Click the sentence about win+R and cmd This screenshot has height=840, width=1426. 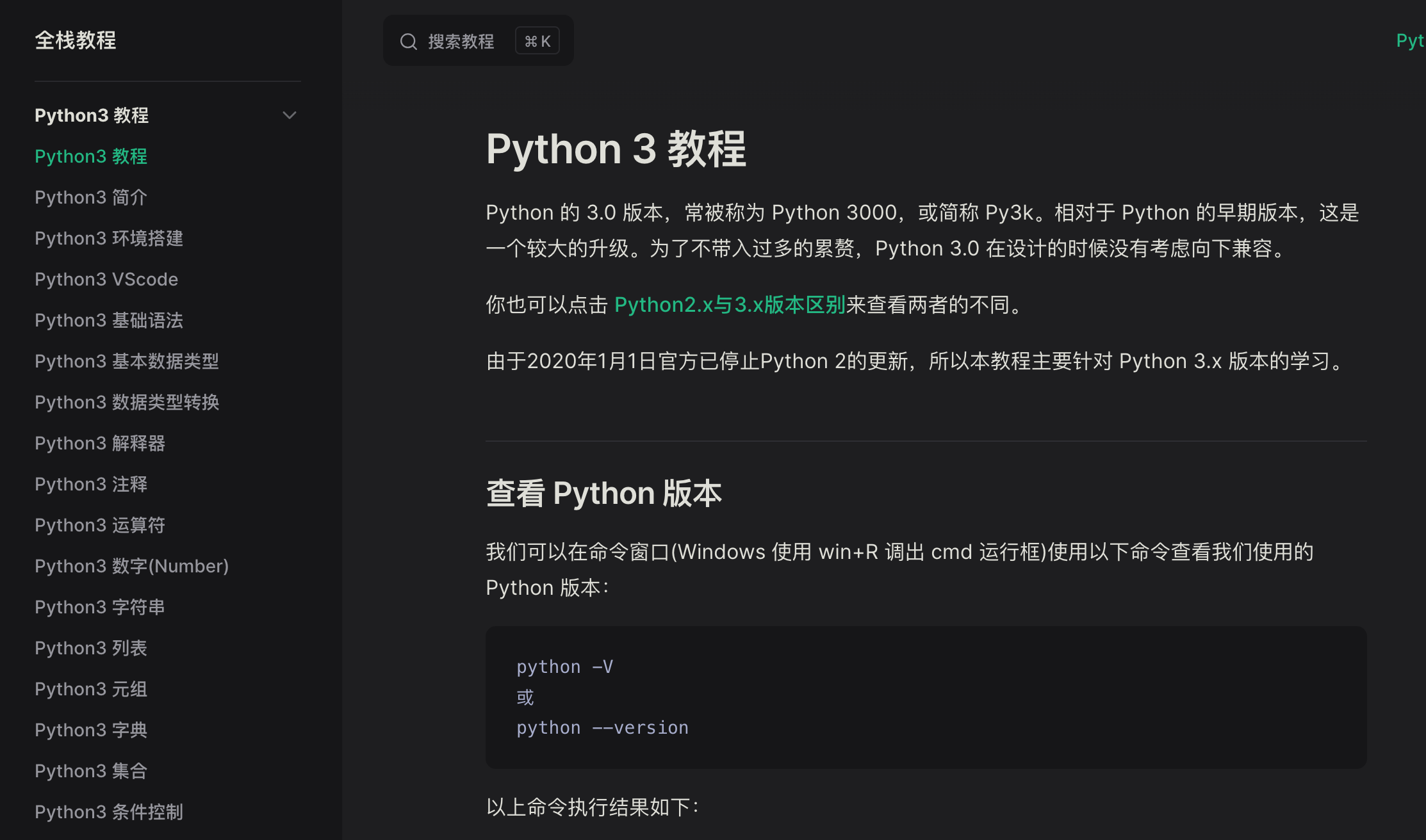click(x=899, y=570)
